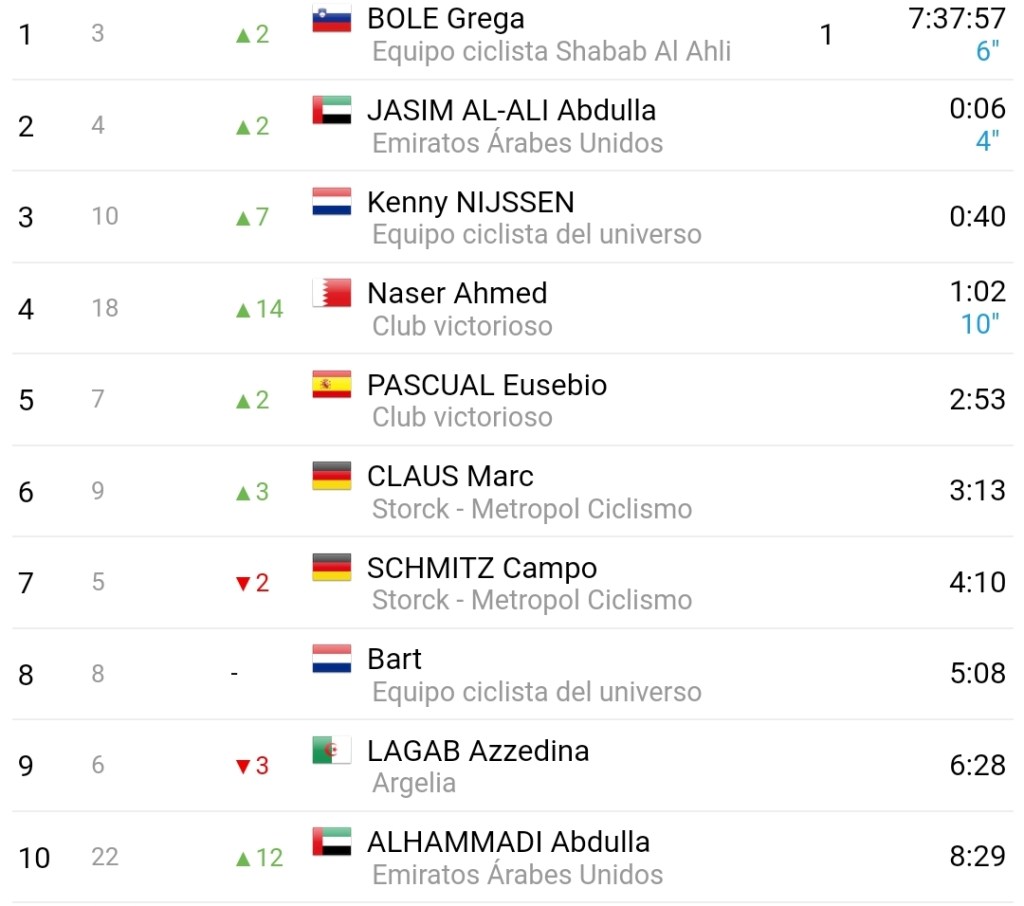Open Club victorioso team under PASCUAL Eusebio
The width and height of the screenshot is (1024, 906).
(462, 417)
